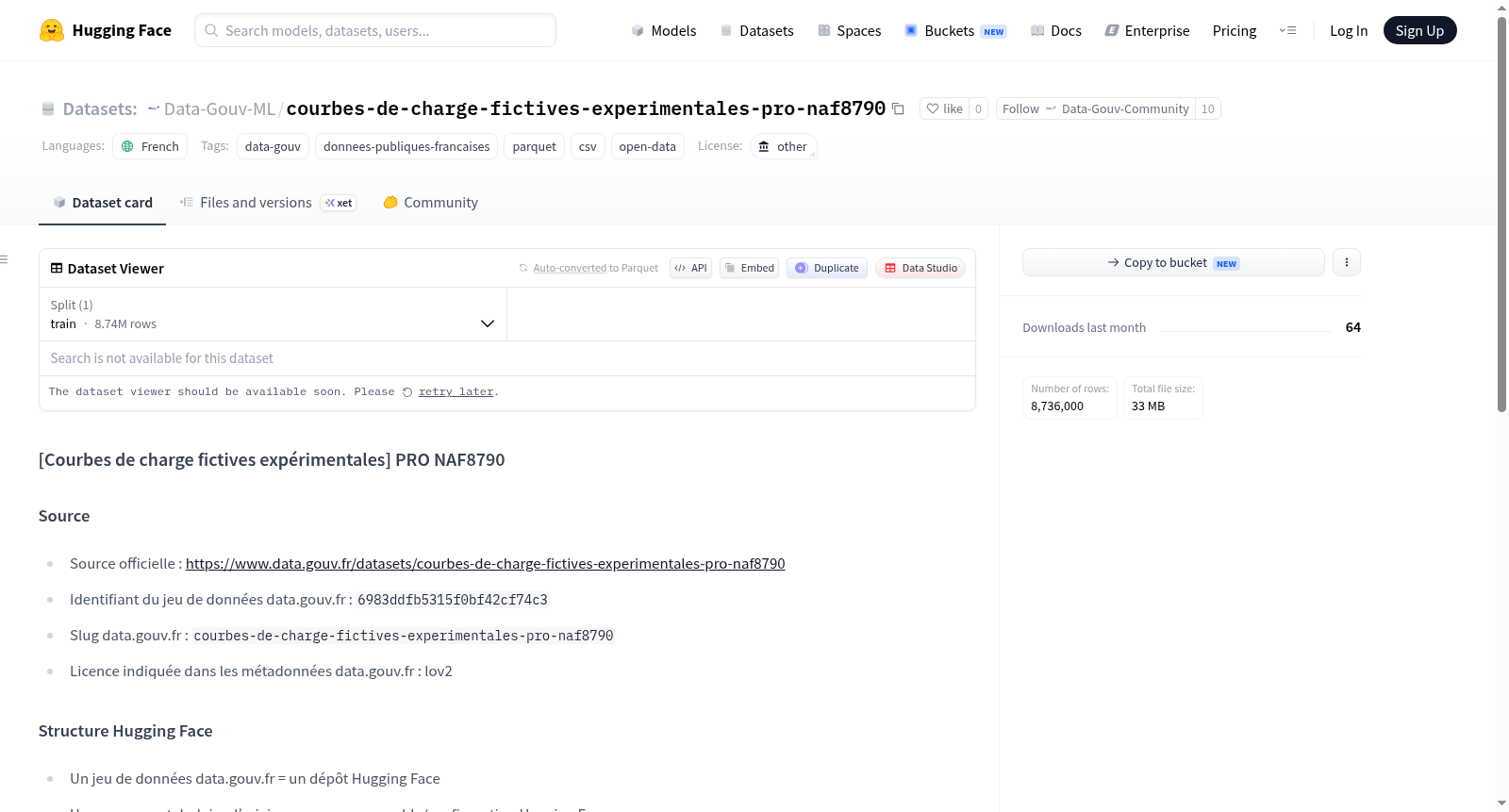Click the dataset title courbes-de-charge-fictives-experimentales-pro-naf8790
This screenshot has height=812, width=1509.
pos(586,108)
